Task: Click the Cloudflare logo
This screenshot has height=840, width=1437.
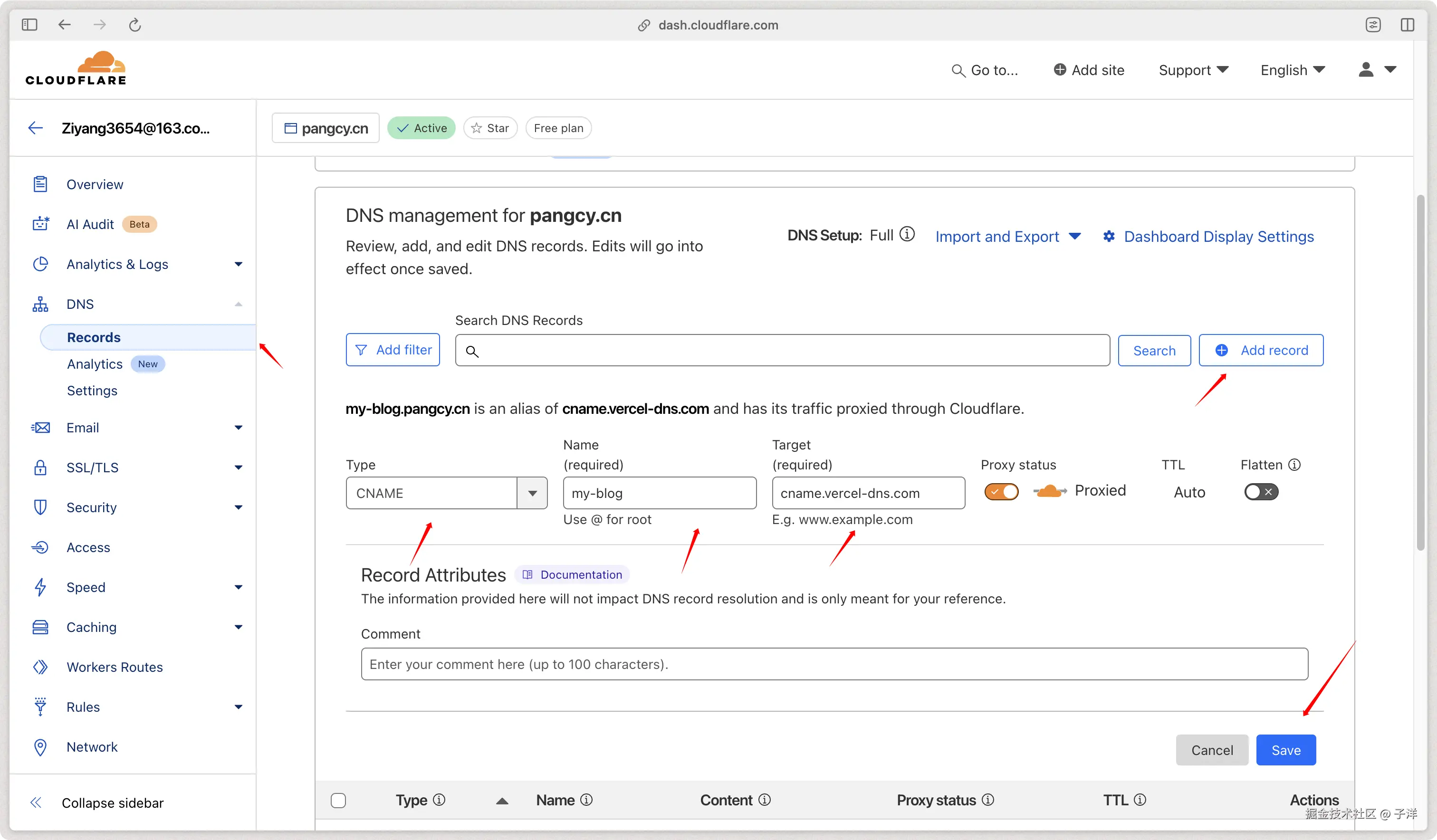Action: point(76,68)
